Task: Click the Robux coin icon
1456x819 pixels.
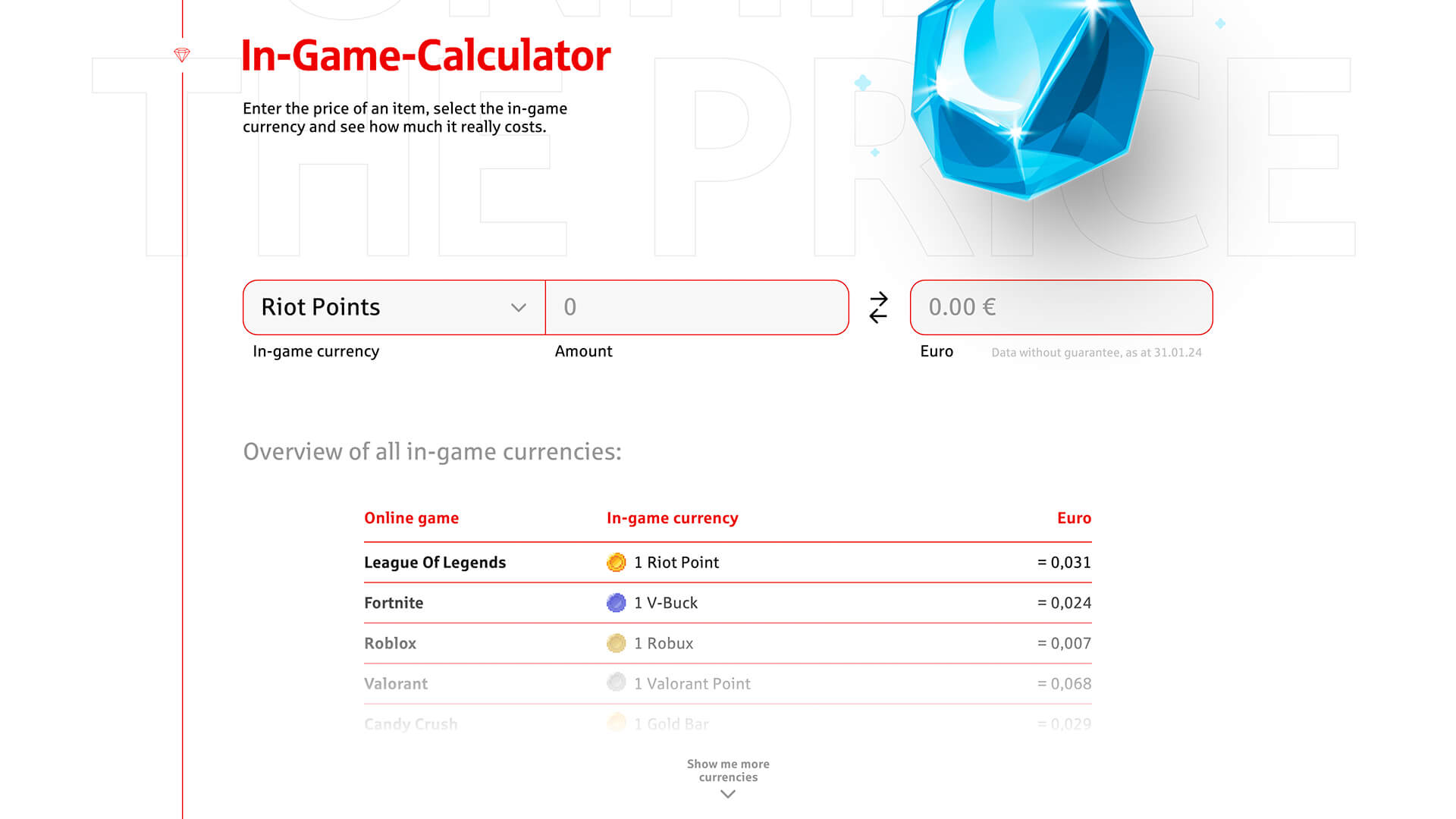Action: click(617, 643)
